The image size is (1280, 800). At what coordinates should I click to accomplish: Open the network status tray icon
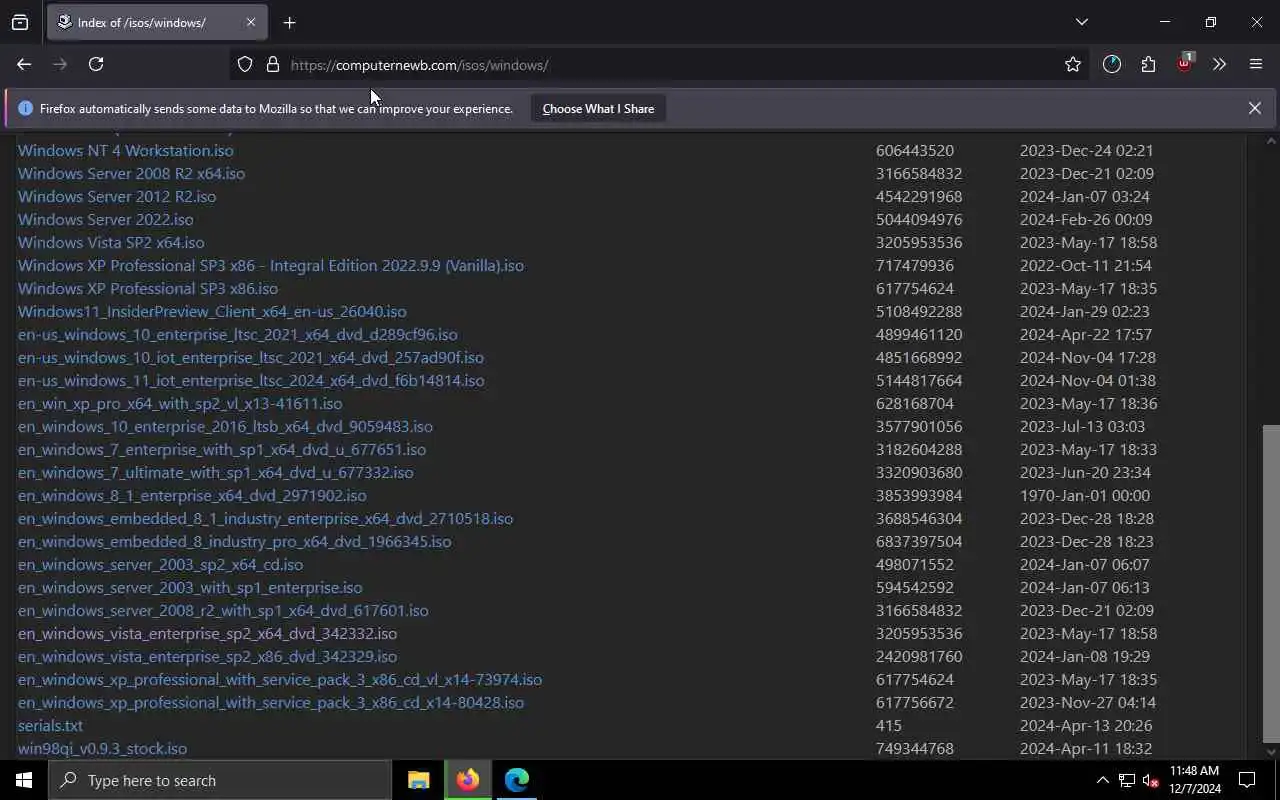[1126, 780]
